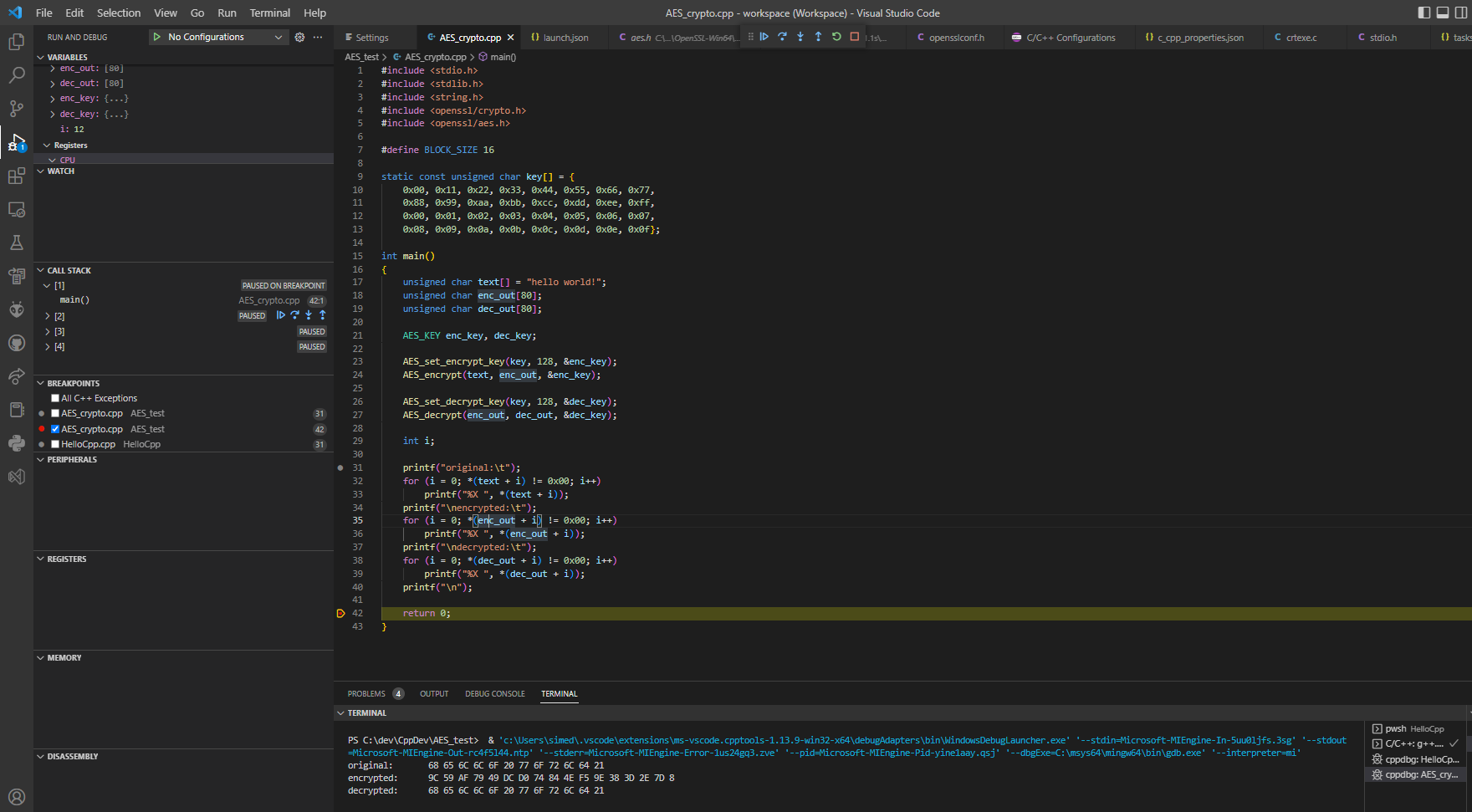The height and width of the screenshot is (812, 1472).
Task: Expand the enc_key variable
Action: [x=53, y=99]
